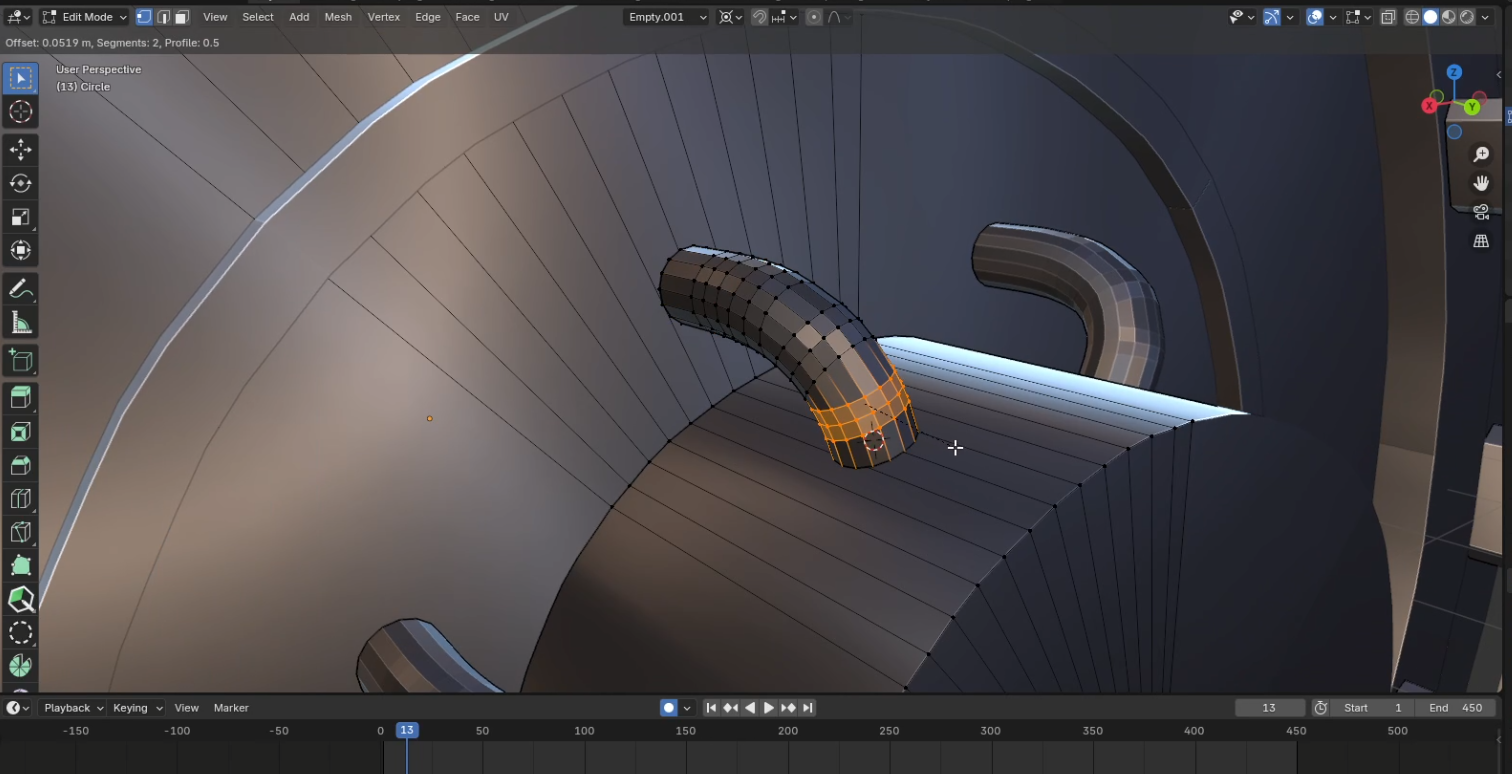Enable vertex select mode

144,17
